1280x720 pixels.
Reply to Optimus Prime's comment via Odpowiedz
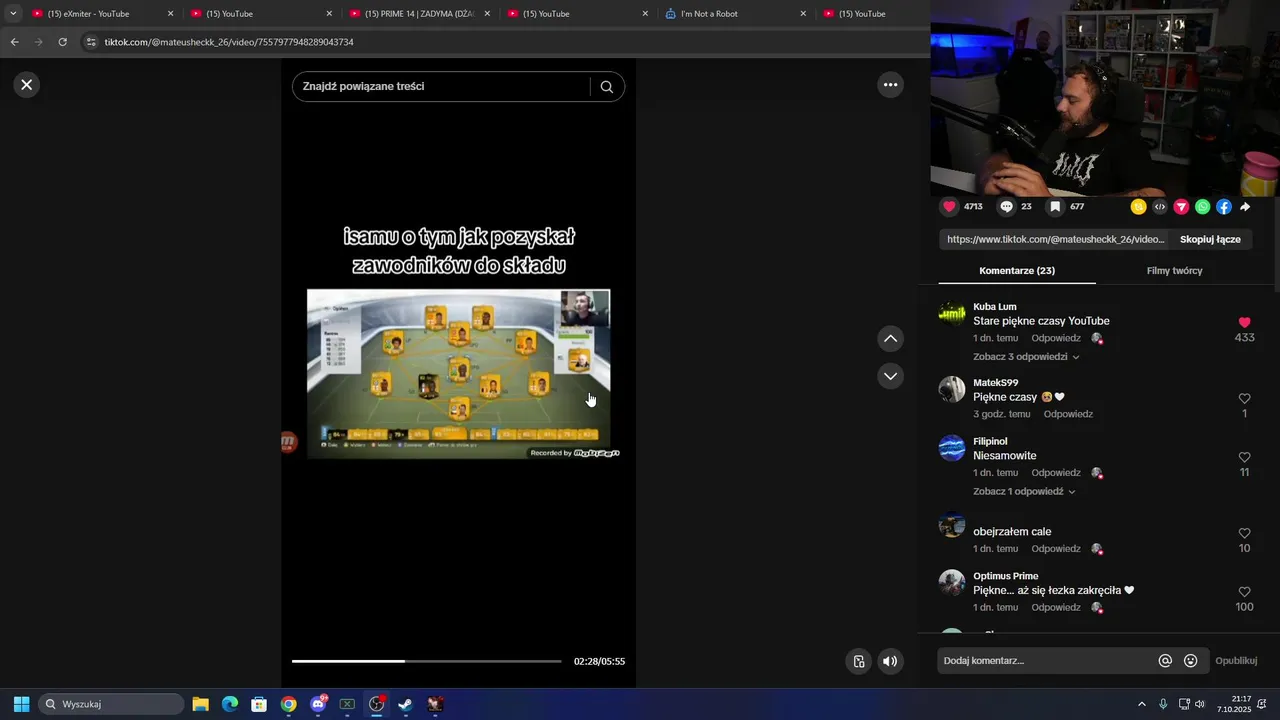coord(1056,608)
